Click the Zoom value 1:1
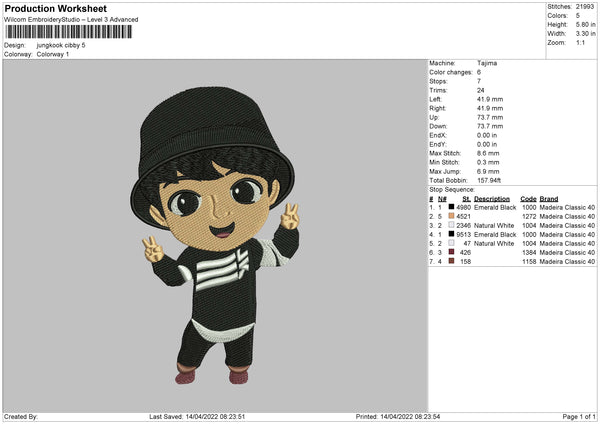Viewport: 600px width, 424px height. (x=580, y=42)
